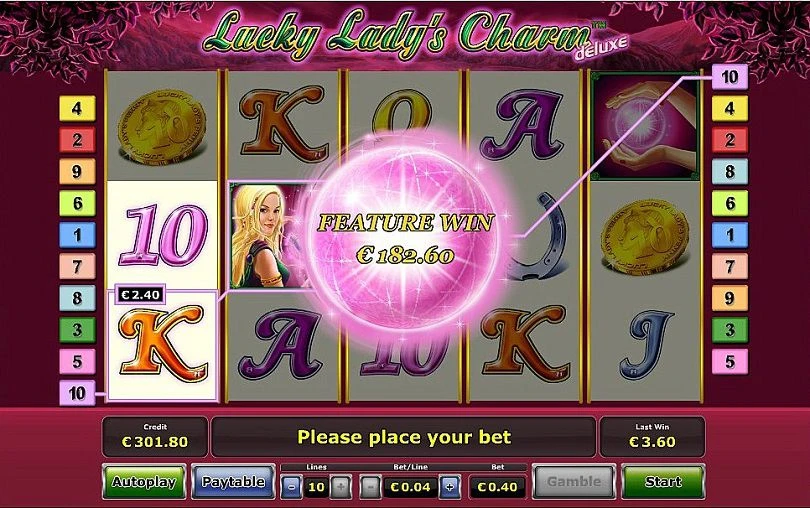Decrease the number of lines with minus
The image size is (810, 508).
(291, 487)
